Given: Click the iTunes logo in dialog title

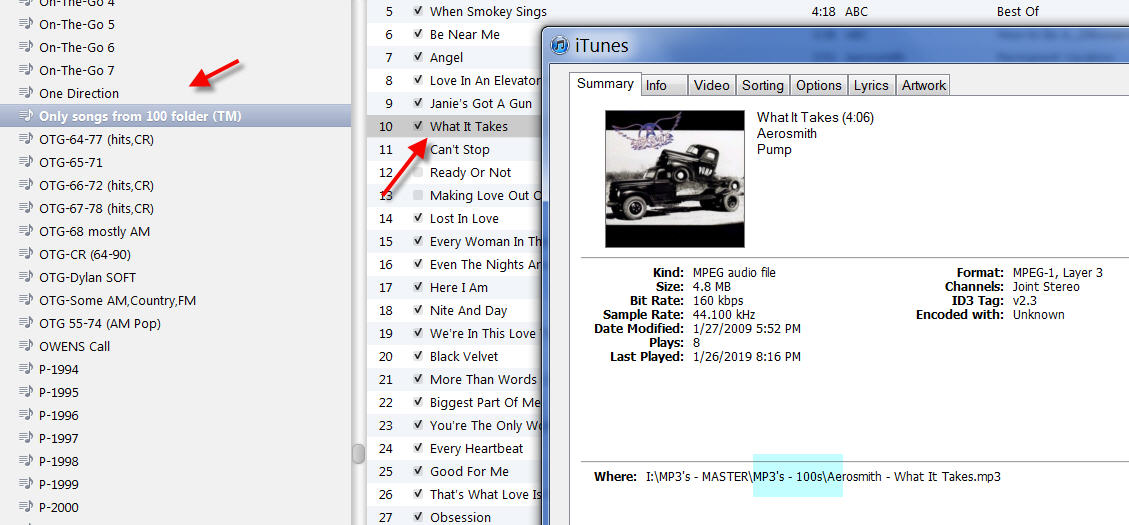Looking at the screenshot, I should (x=560, y=45).
